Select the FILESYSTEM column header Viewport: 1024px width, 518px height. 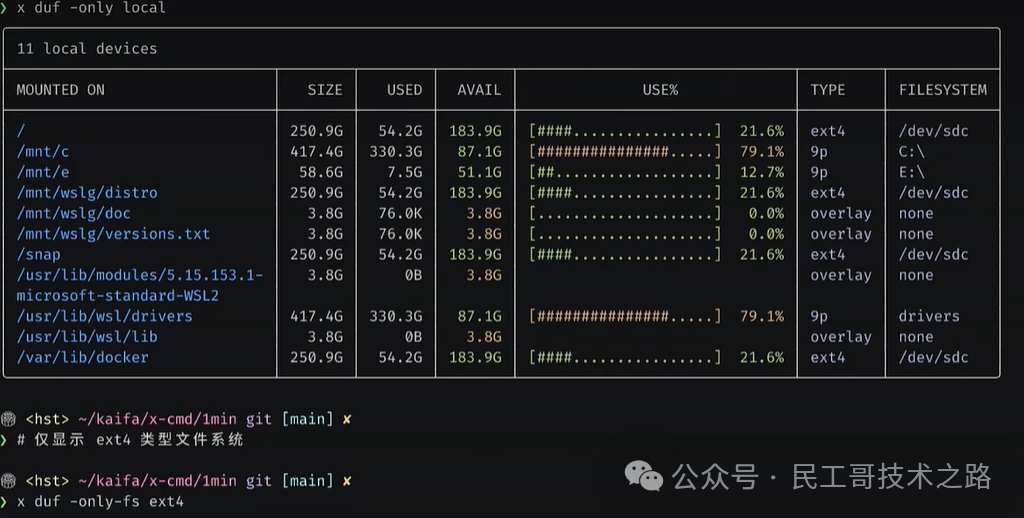tap(942, 90)
